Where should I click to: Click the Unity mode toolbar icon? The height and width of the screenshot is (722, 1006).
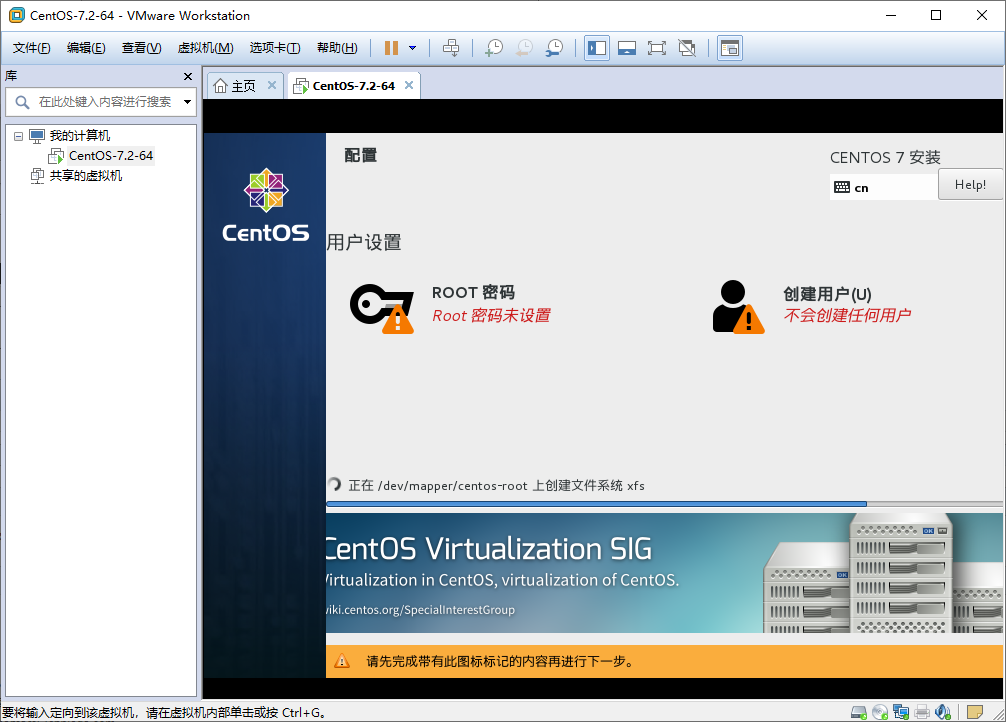pos(687,48)
